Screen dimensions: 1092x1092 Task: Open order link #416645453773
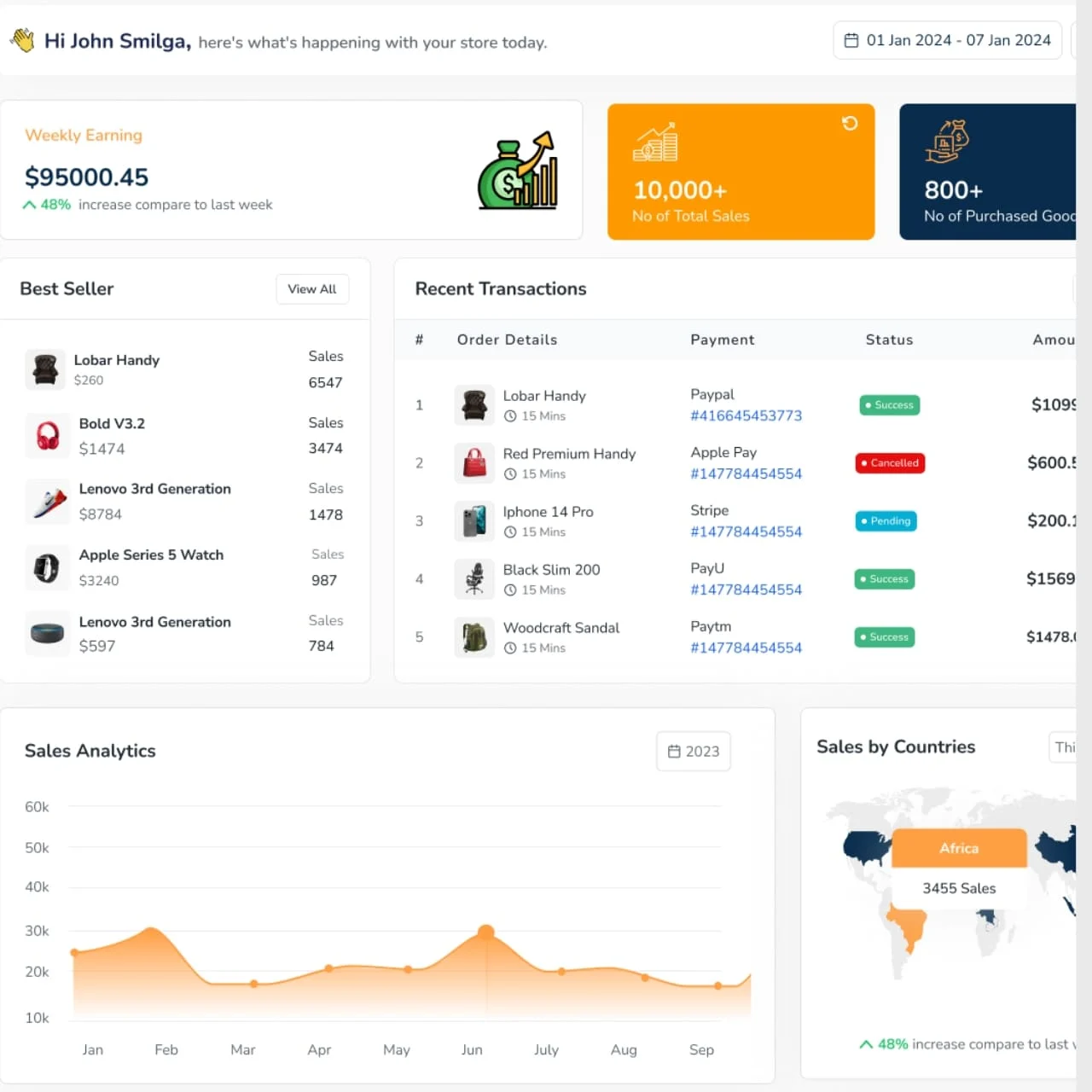click(x=746, y=415)
